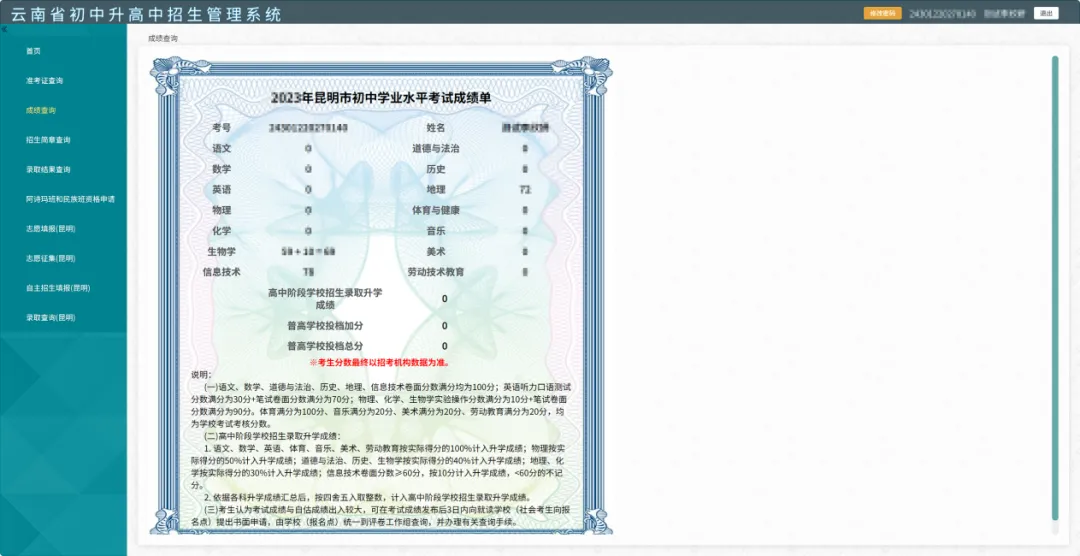Click the 劳动技术教育 subject label
The image size is (1080, 556).
[x=436, y=272]
